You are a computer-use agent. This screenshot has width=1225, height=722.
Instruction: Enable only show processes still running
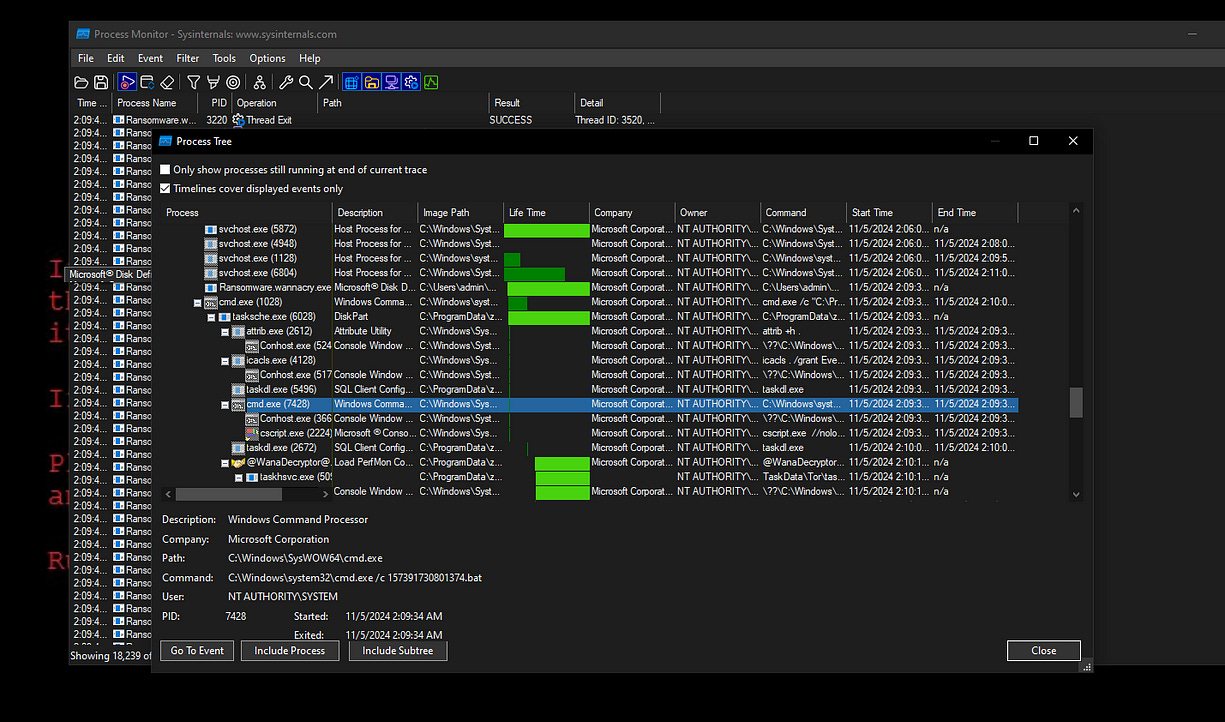click(x=166, y=170)
